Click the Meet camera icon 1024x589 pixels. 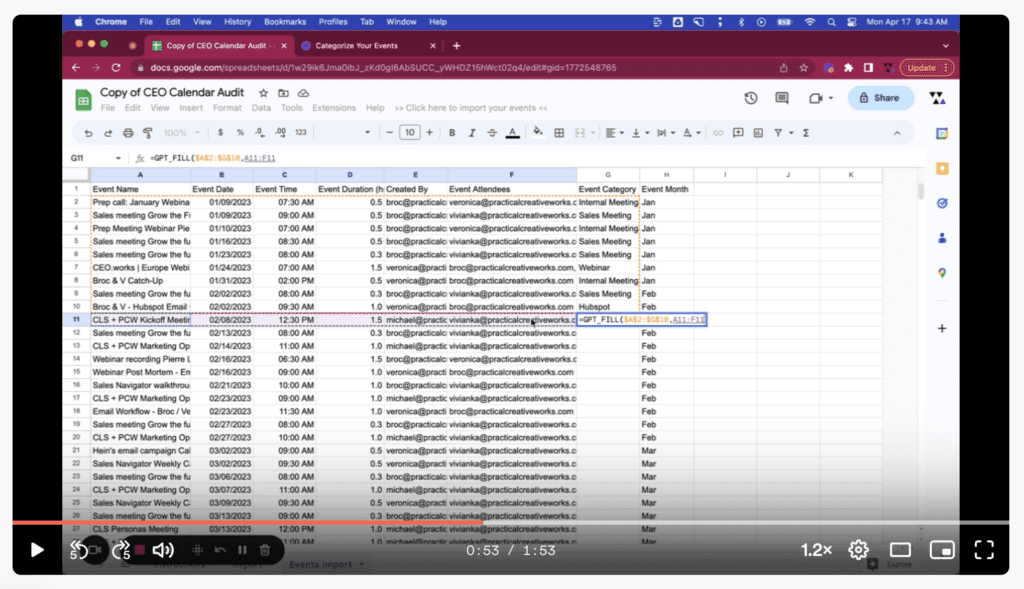coord(816,98)
